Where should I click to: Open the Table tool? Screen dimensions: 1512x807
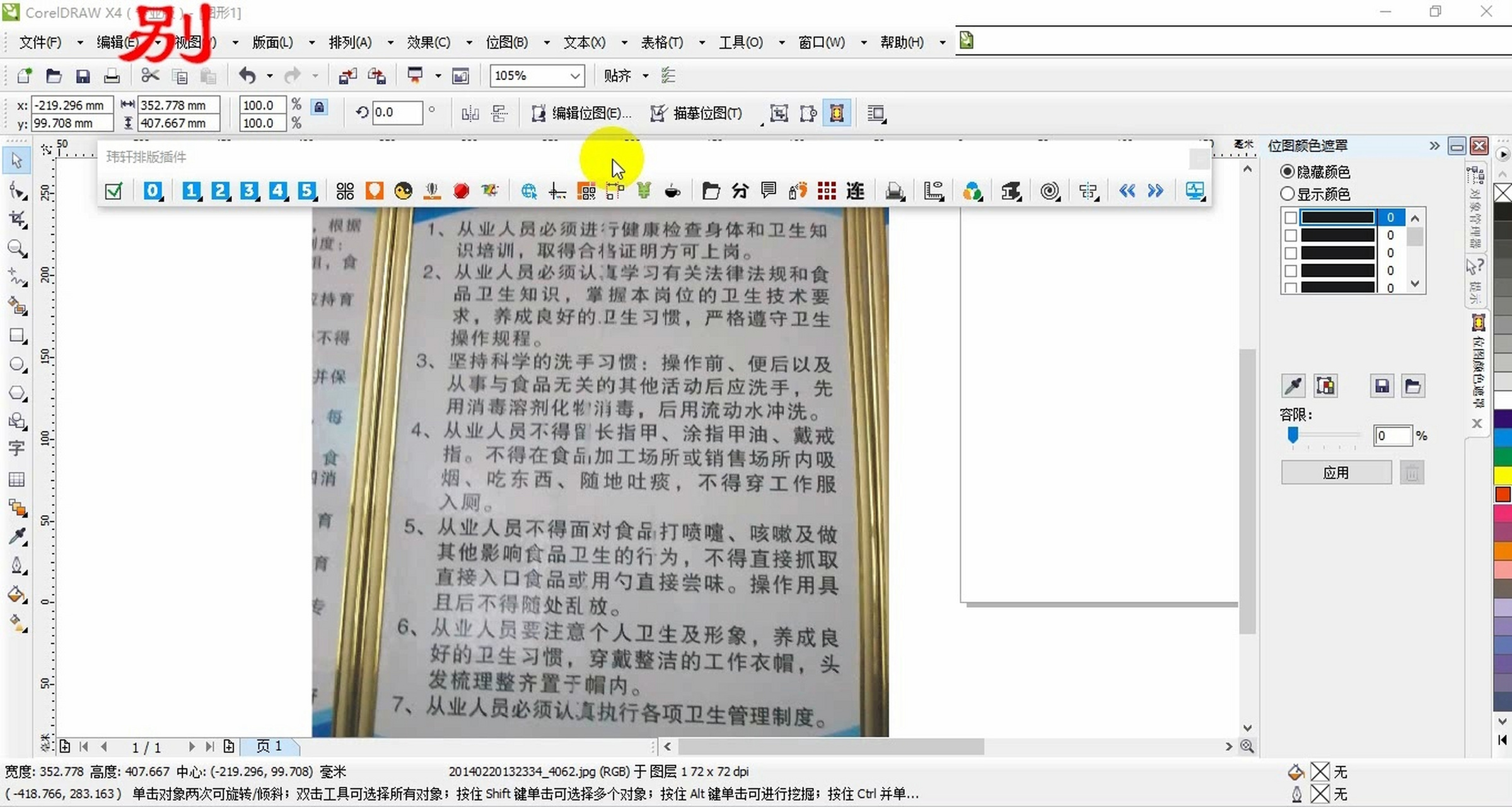(x=17, y=480)
